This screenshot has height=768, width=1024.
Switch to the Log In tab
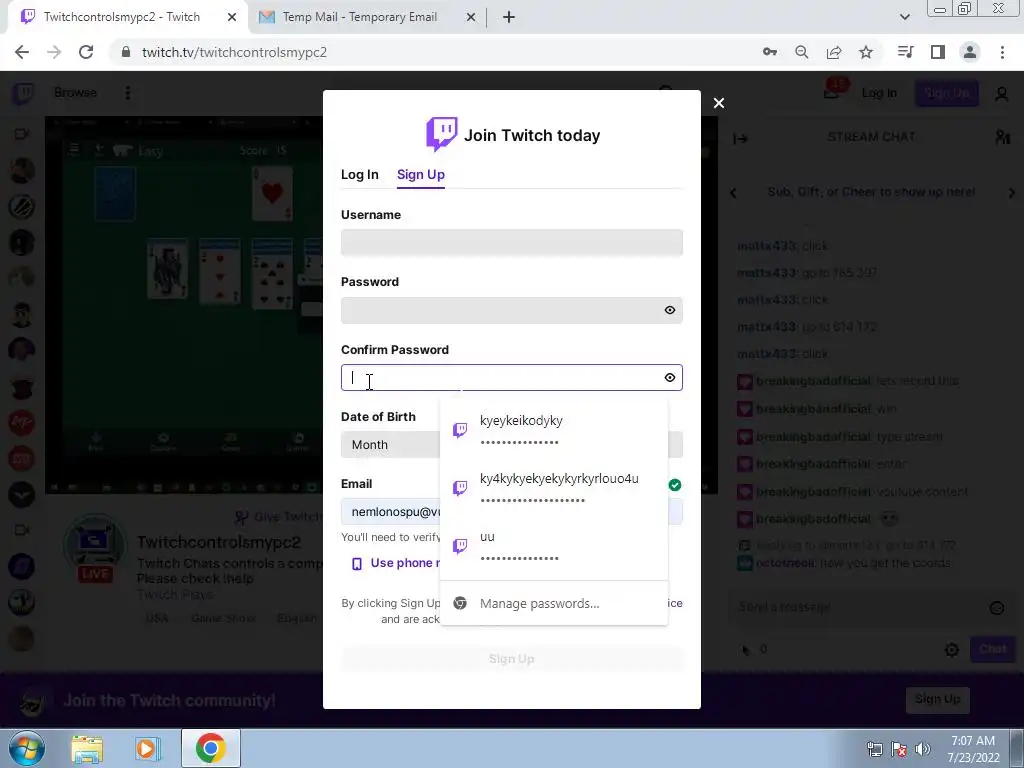click(359, 174)
